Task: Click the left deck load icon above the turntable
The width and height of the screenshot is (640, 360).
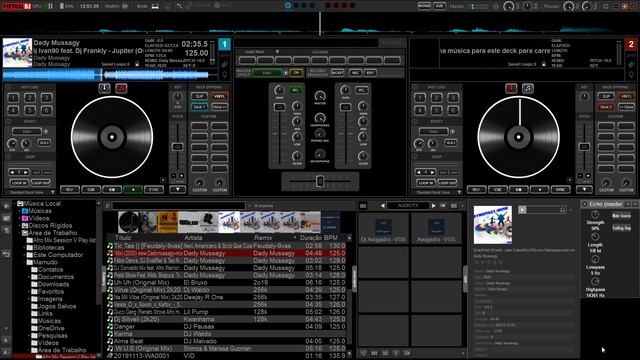Action: [104, 88]
